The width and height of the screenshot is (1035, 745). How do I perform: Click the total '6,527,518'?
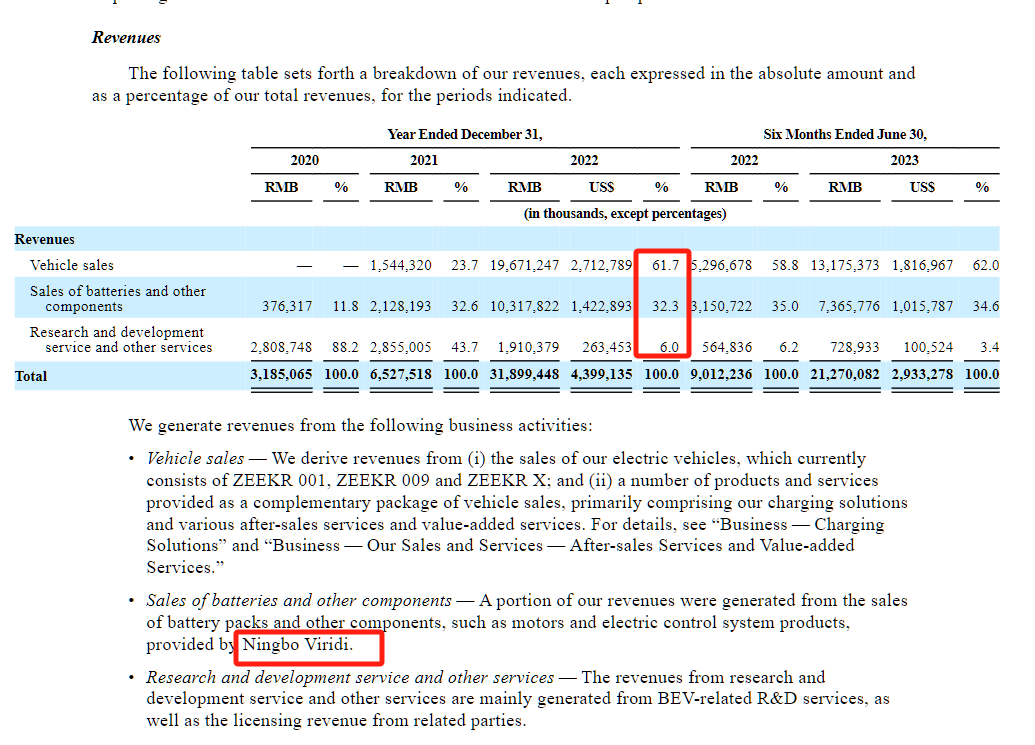pos(401,375)
